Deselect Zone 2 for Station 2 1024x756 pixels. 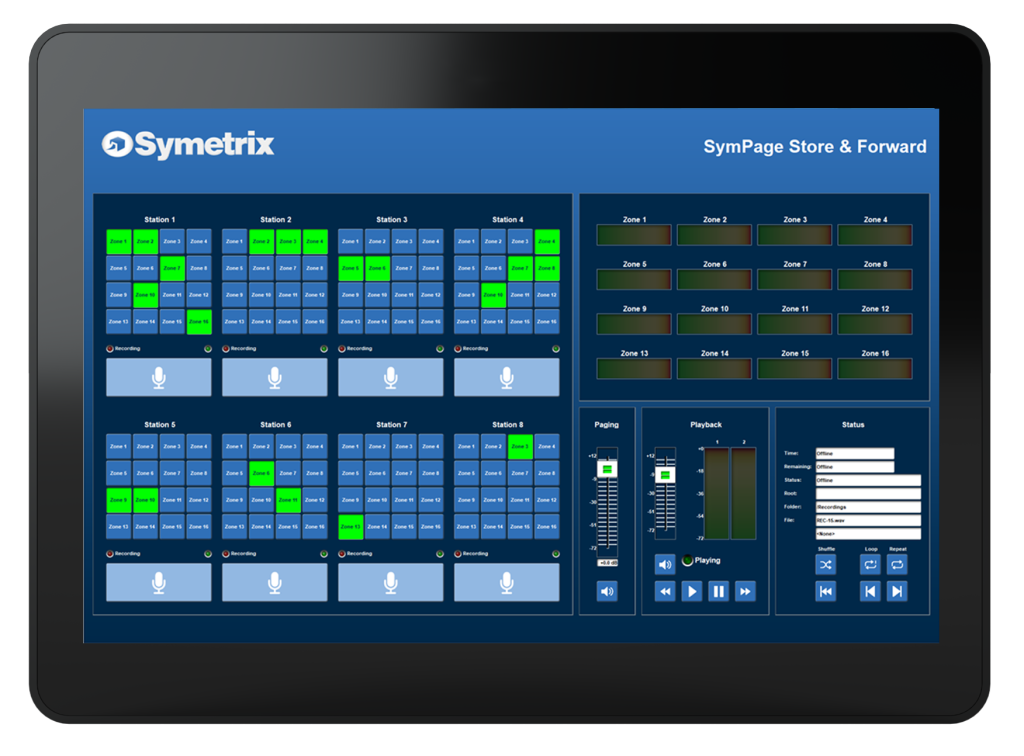click(261, 242)
